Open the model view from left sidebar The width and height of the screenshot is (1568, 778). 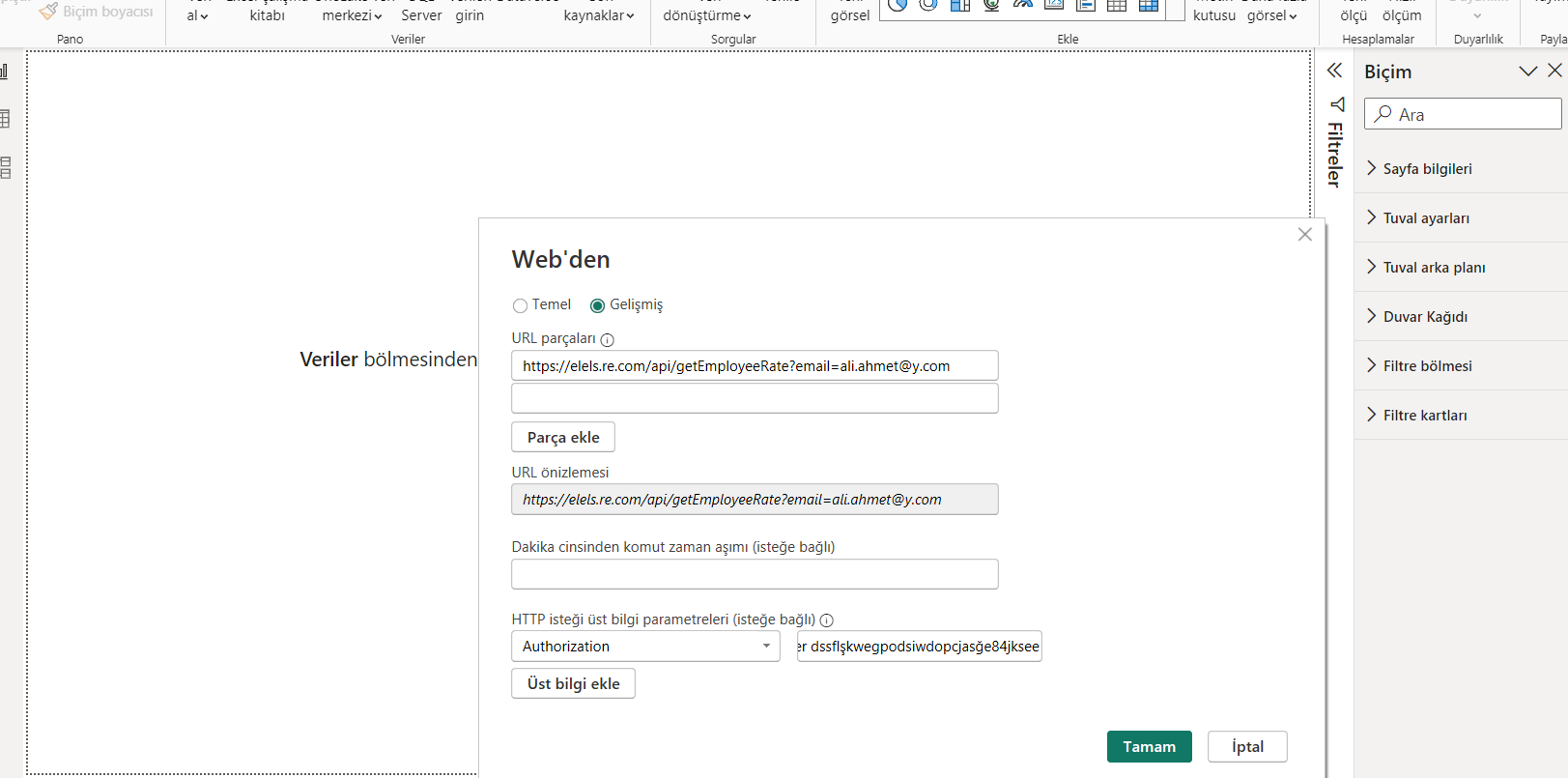(x=5, y=167)
